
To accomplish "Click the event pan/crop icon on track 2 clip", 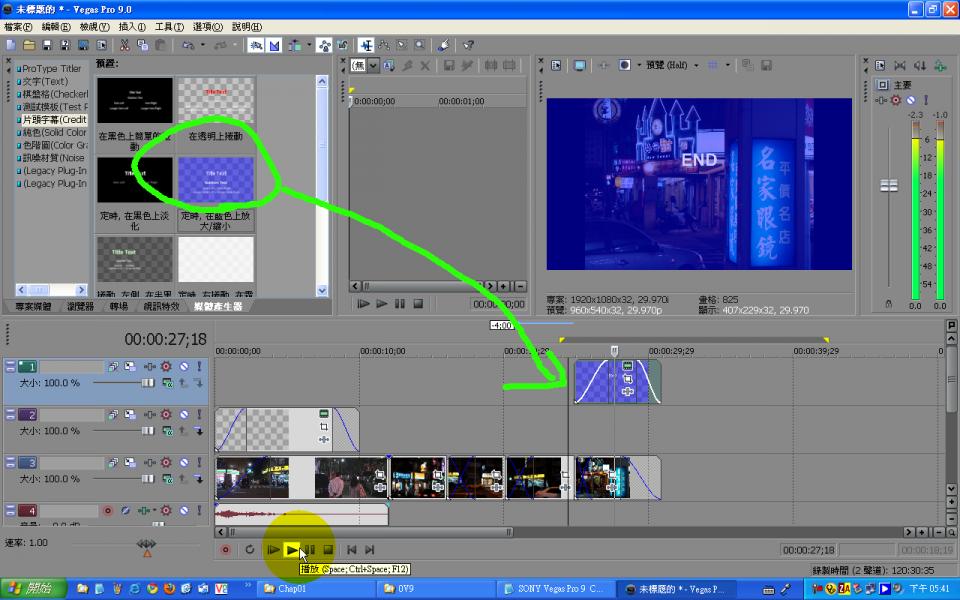I will [323, 427].
